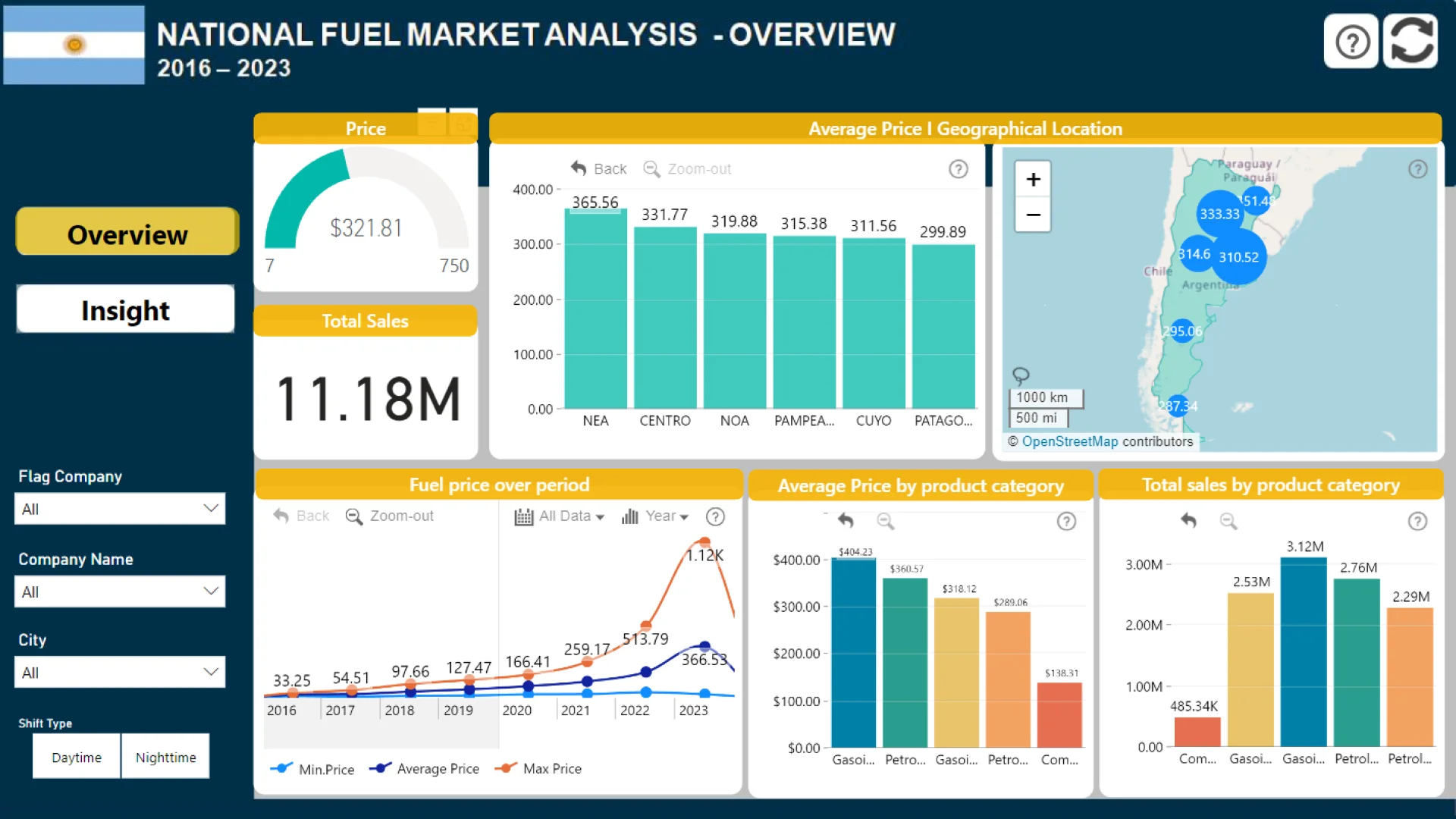Open the All Data dropdown
Image resolution: width=1456 pixels, height=819 pixels.
pyautogui.click(x=560, y=516)
